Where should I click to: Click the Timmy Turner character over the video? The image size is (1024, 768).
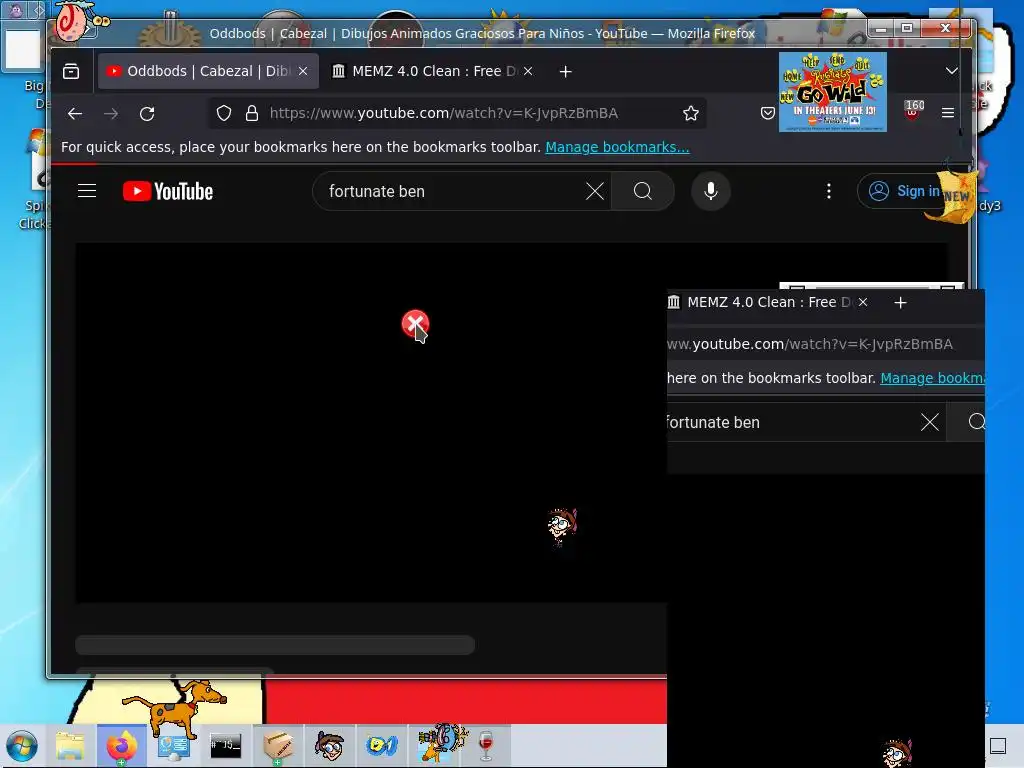point(562,526)
